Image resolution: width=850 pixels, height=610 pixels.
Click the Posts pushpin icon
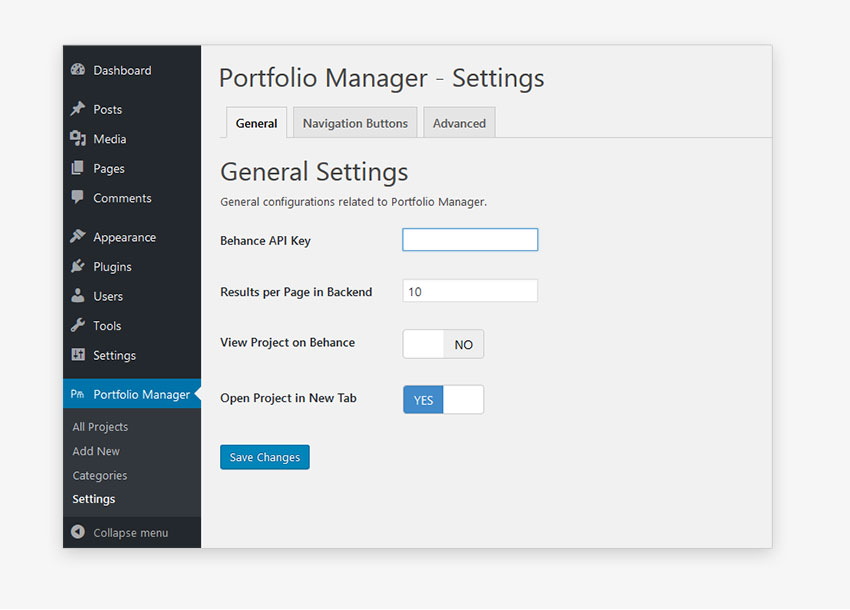pos(78,109)
